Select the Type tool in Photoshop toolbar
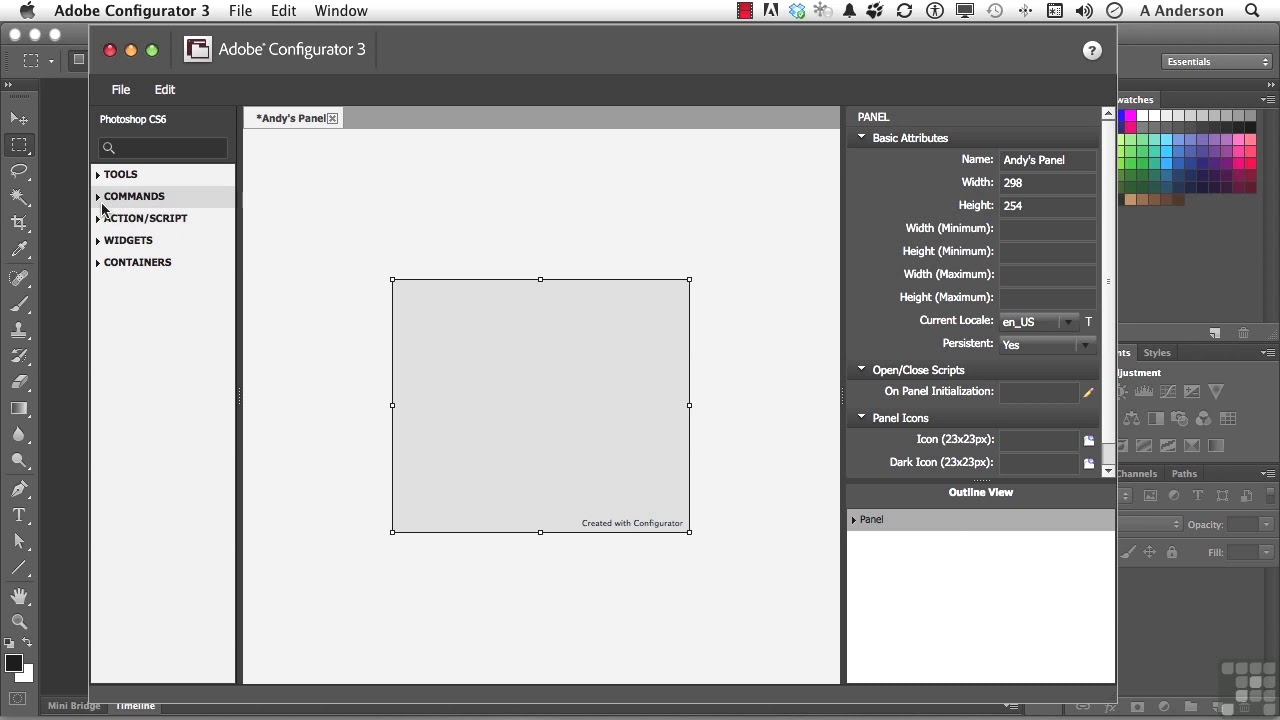 (x=19, y=515)
